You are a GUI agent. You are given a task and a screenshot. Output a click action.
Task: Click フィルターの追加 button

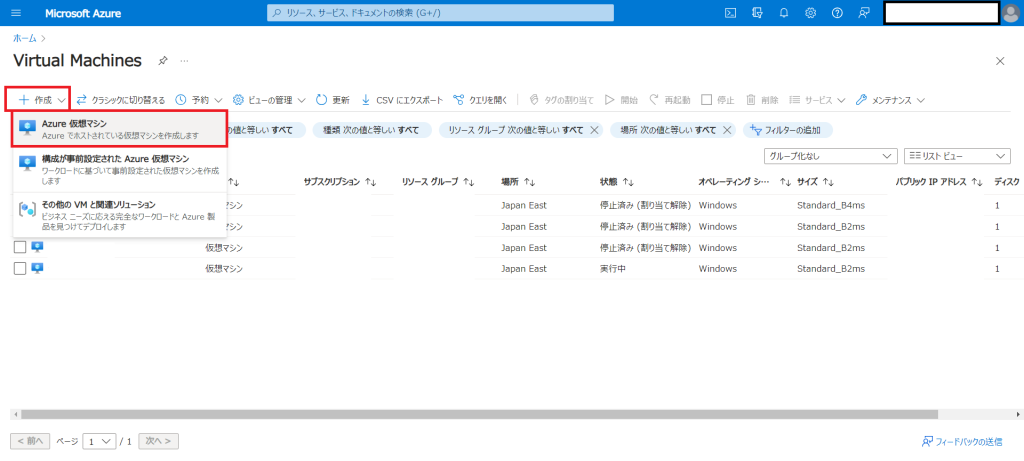click(788, 130)
